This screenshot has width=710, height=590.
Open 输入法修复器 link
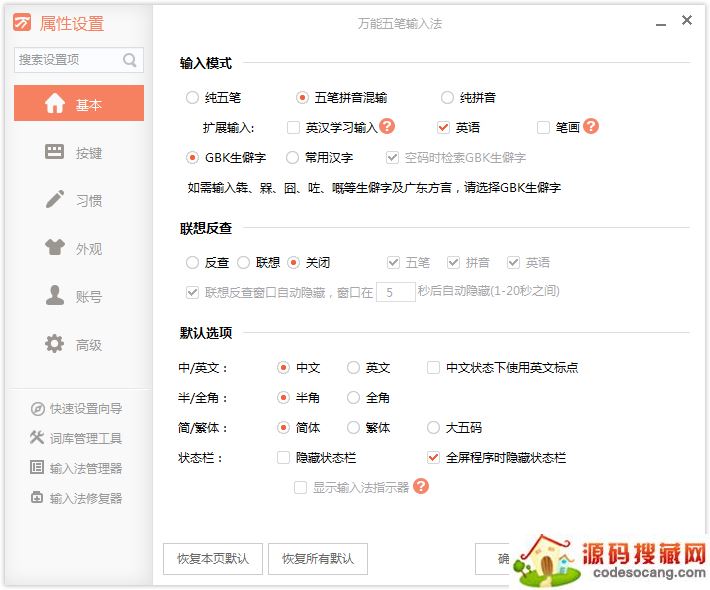coord(86,498)
